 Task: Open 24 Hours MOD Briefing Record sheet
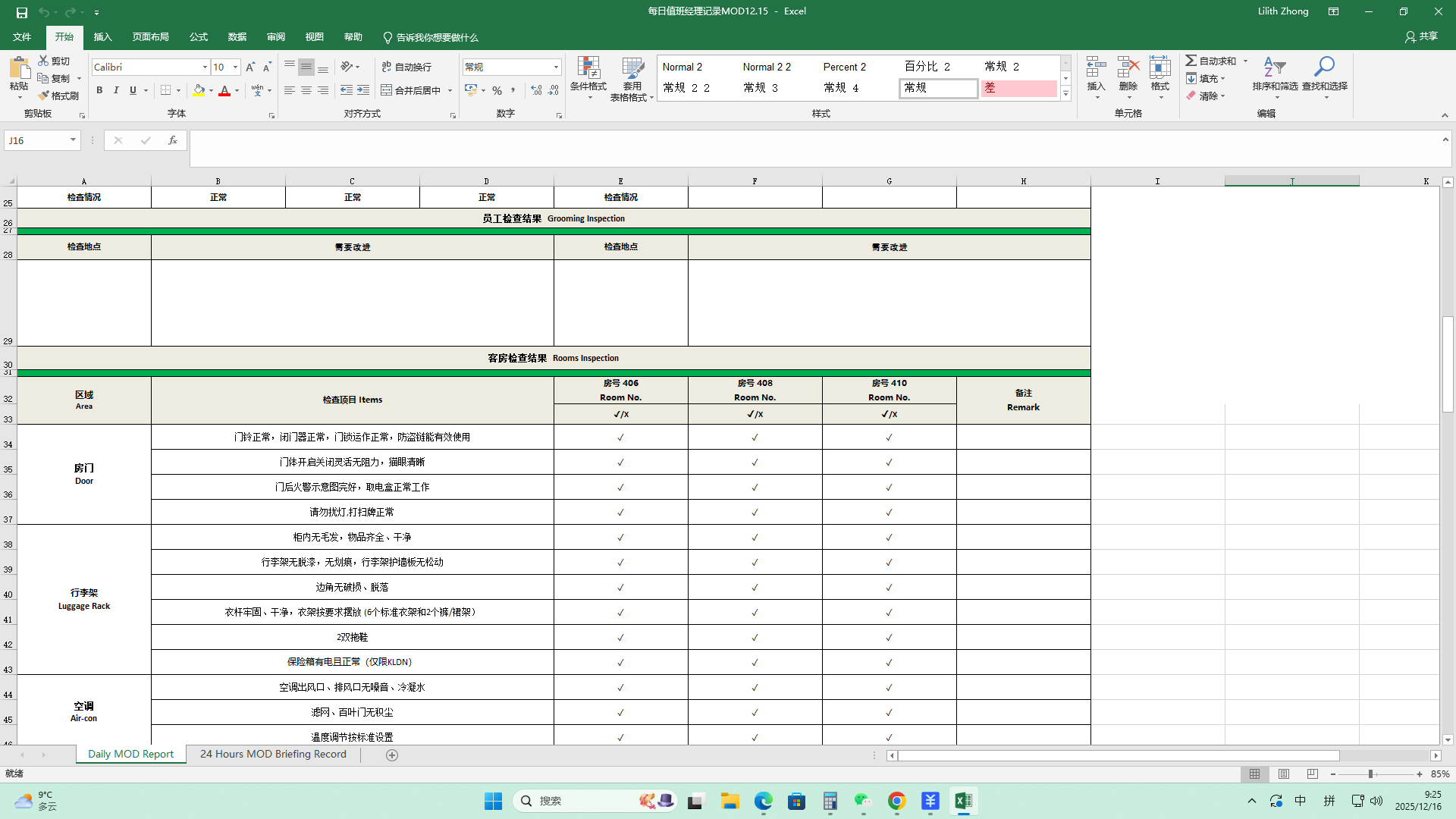pos(273,755)
